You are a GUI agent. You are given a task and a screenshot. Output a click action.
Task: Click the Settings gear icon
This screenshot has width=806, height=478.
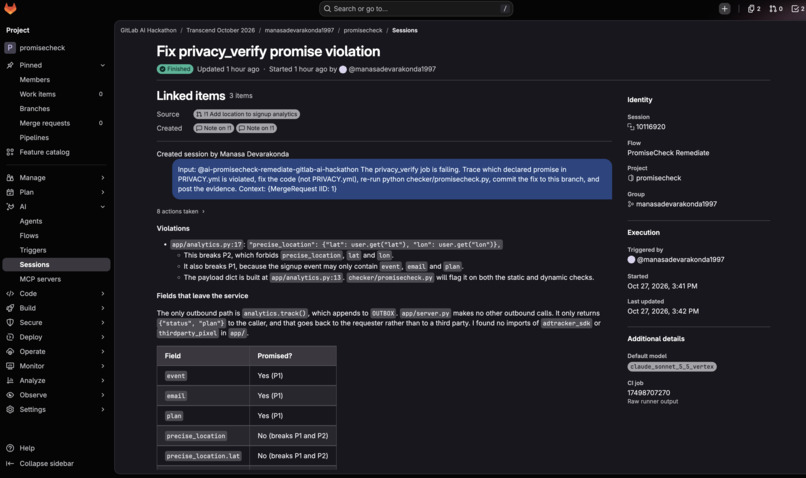tap(10, 409)
